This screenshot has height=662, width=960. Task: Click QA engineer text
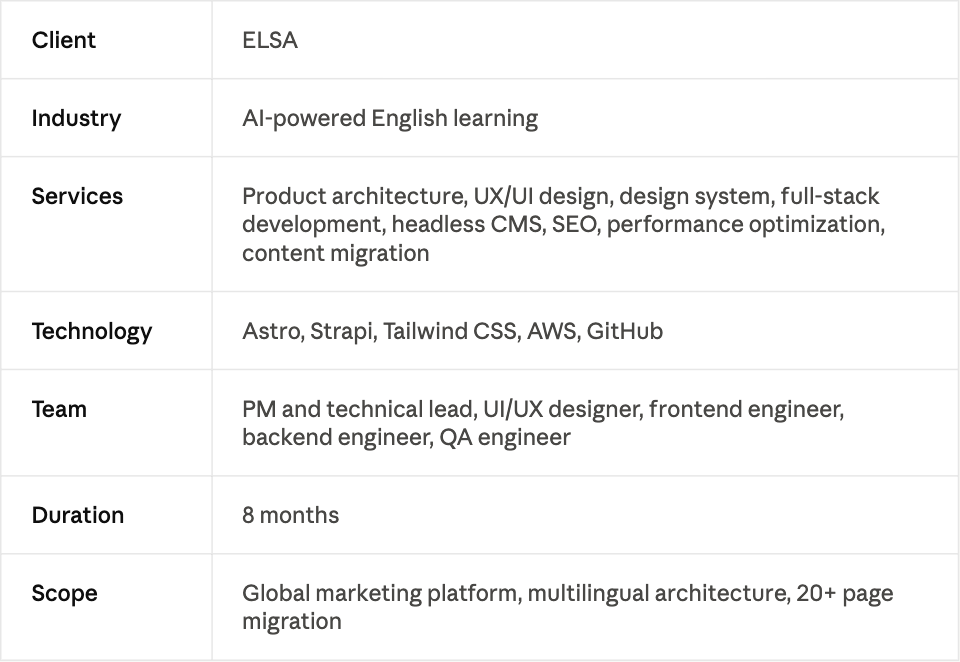pos(505,437)
